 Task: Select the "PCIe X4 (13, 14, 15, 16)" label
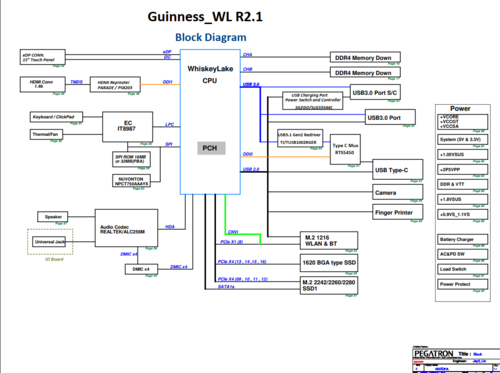(x=242, y=262)
